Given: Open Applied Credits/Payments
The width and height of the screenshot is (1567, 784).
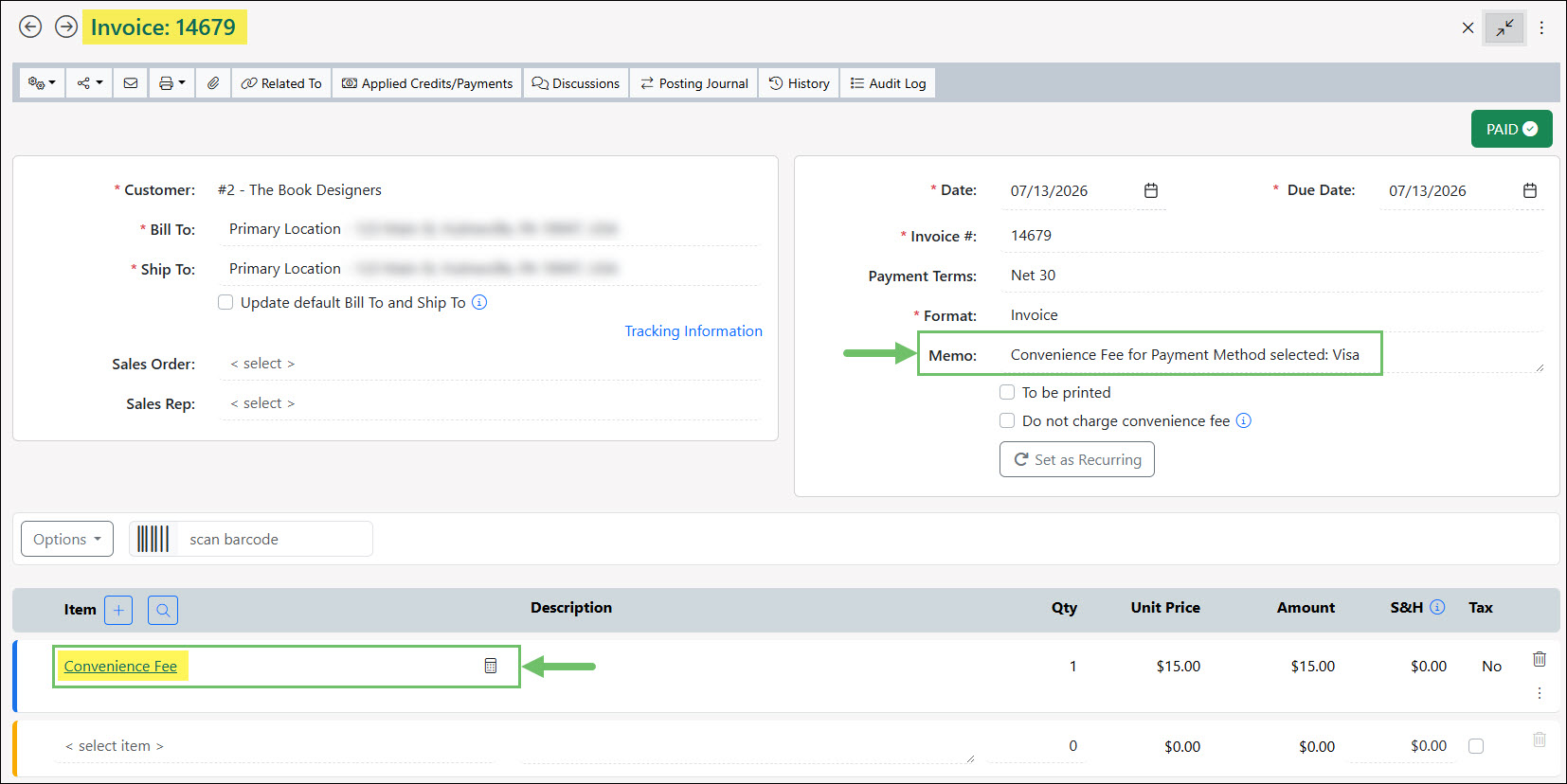Looking at the screenshot, I should 427,83.
